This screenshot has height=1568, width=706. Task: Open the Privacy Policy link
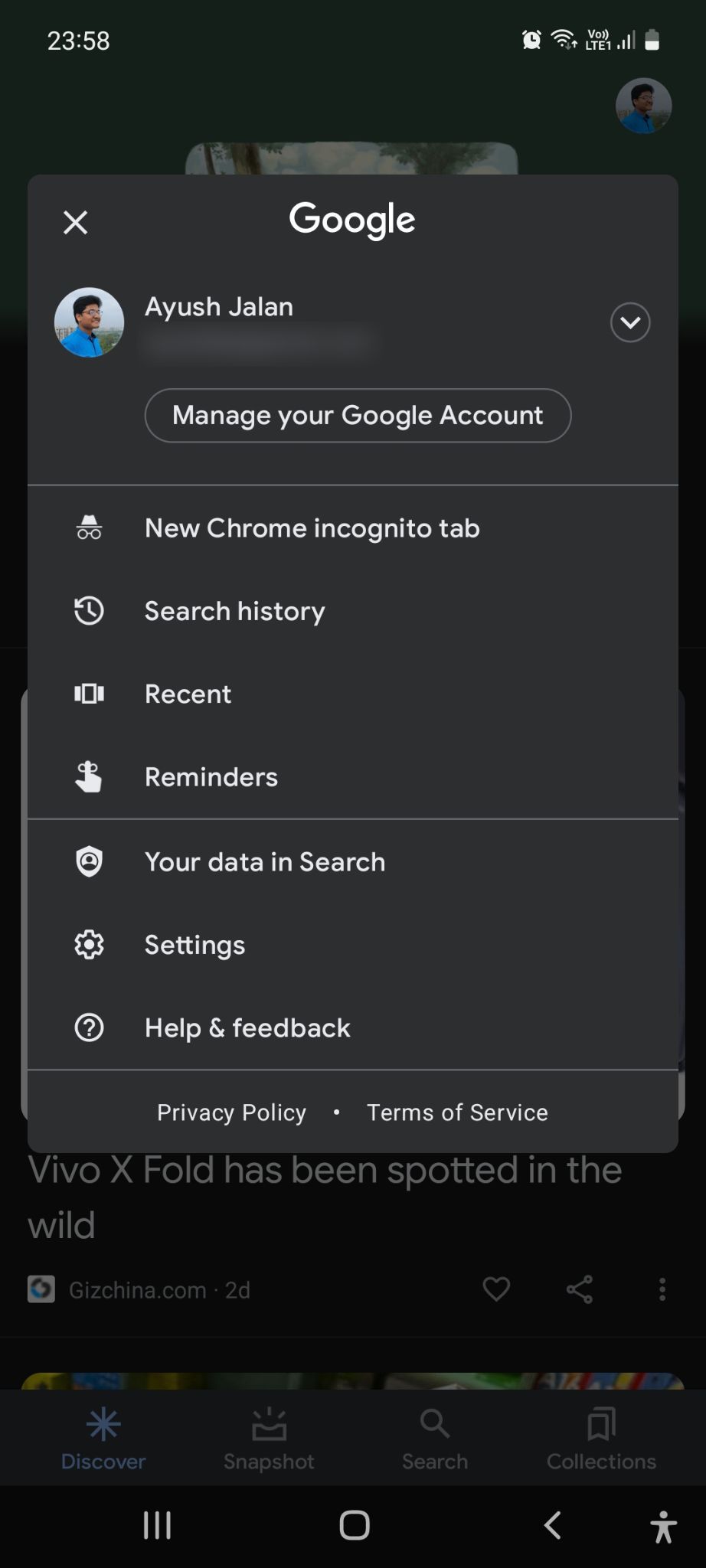tap(231, 1112)
